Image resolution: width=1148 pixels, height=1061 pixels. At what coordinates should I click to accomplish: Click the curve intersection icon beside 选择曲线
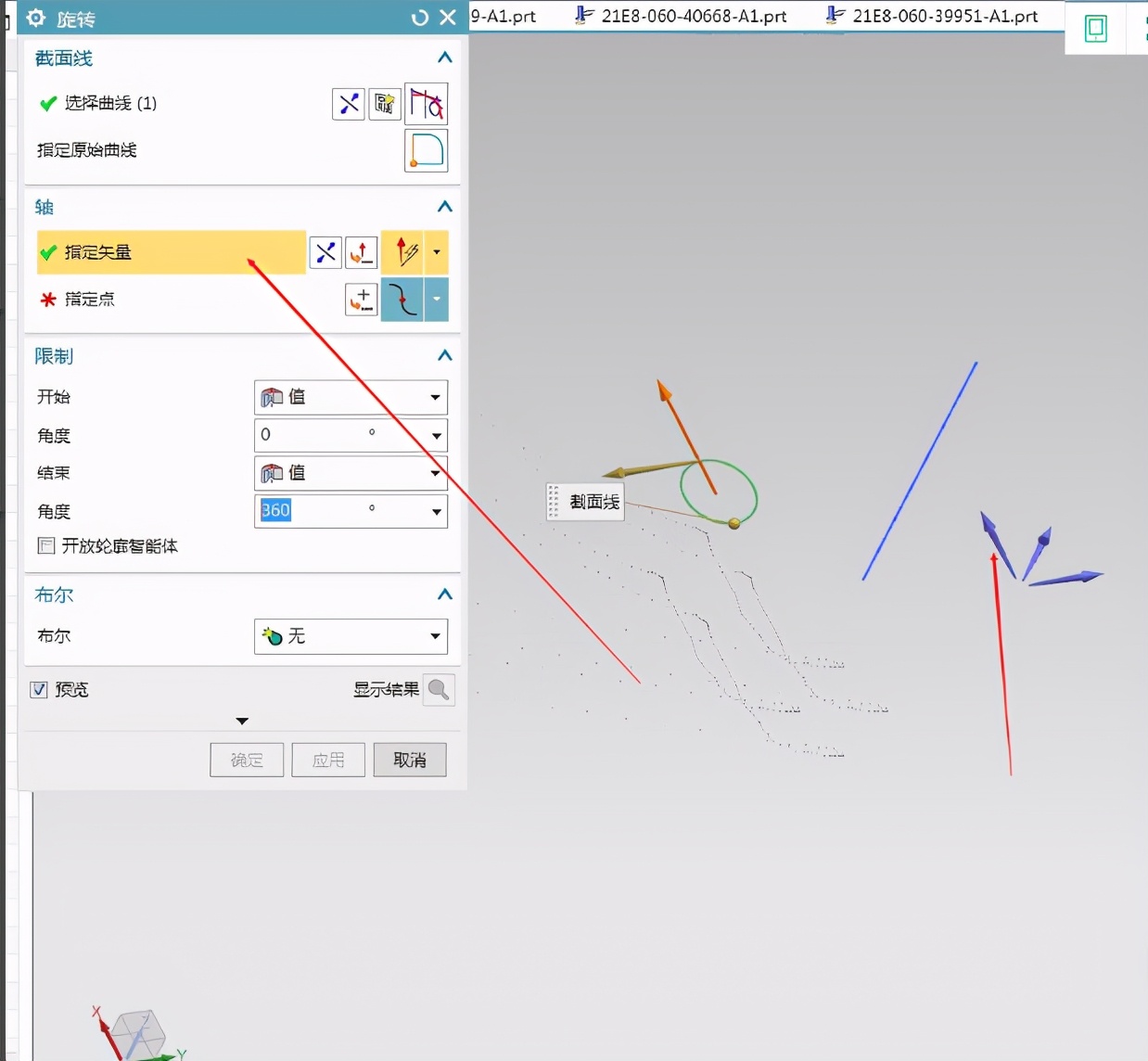349,104
